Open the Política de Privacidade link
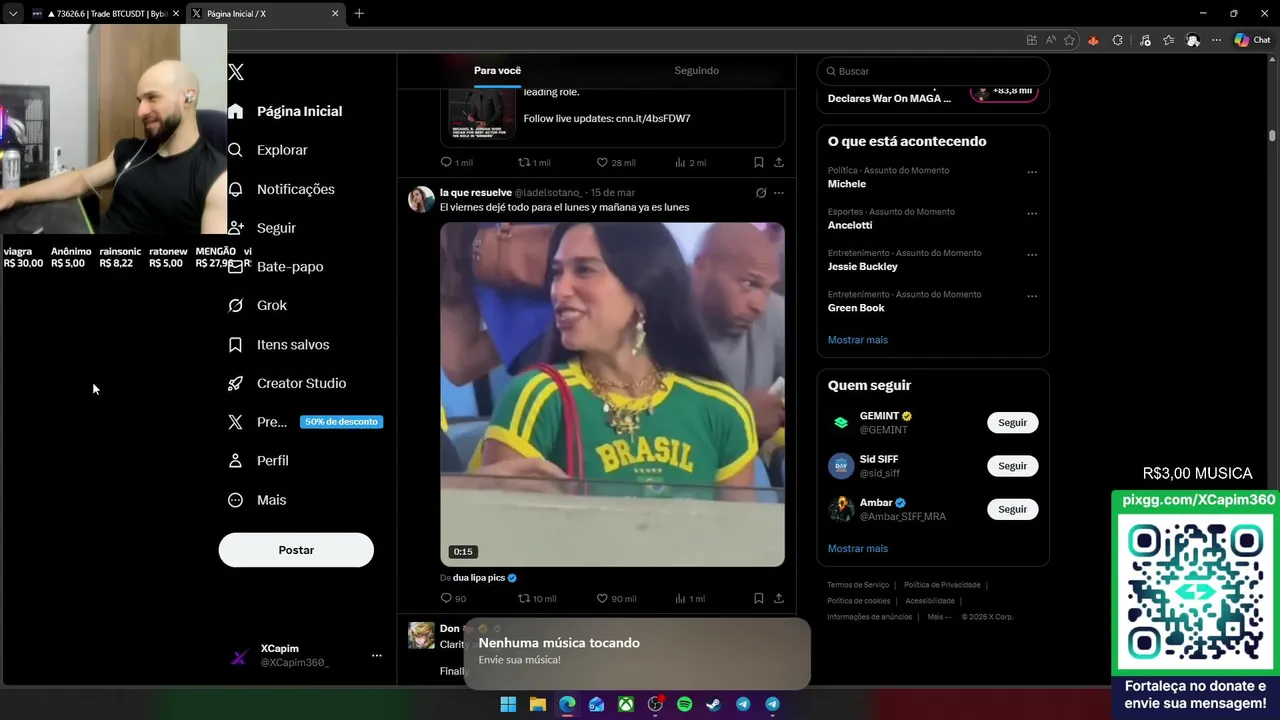1280x720 pixels. pyautogui.click(x=942, y=585)
